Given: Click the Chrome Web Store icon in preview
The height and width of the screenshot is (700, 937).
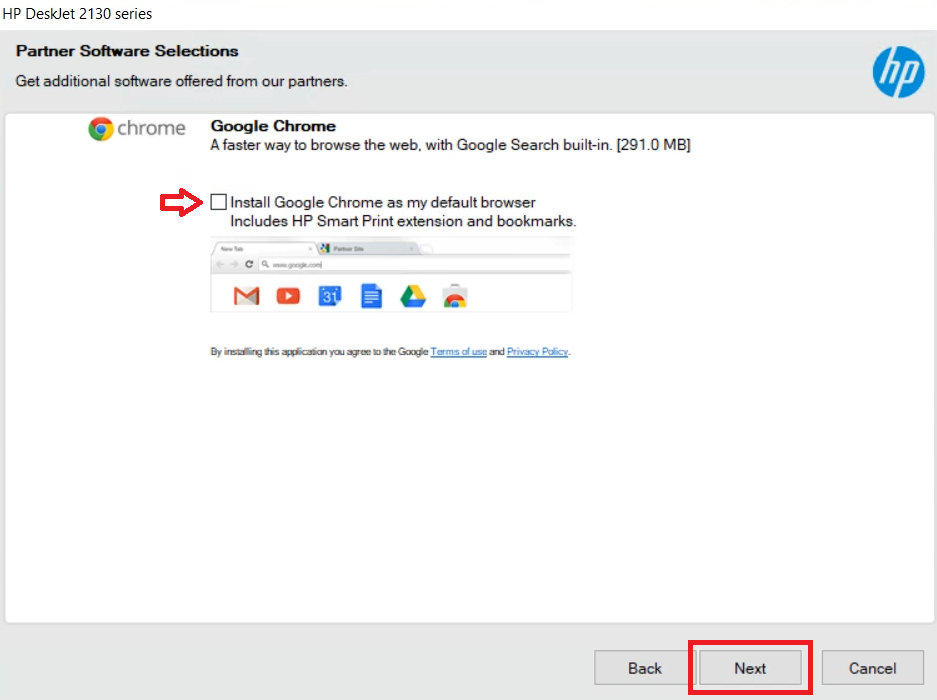Looking at the screenshot, I should tap(455, 296).
